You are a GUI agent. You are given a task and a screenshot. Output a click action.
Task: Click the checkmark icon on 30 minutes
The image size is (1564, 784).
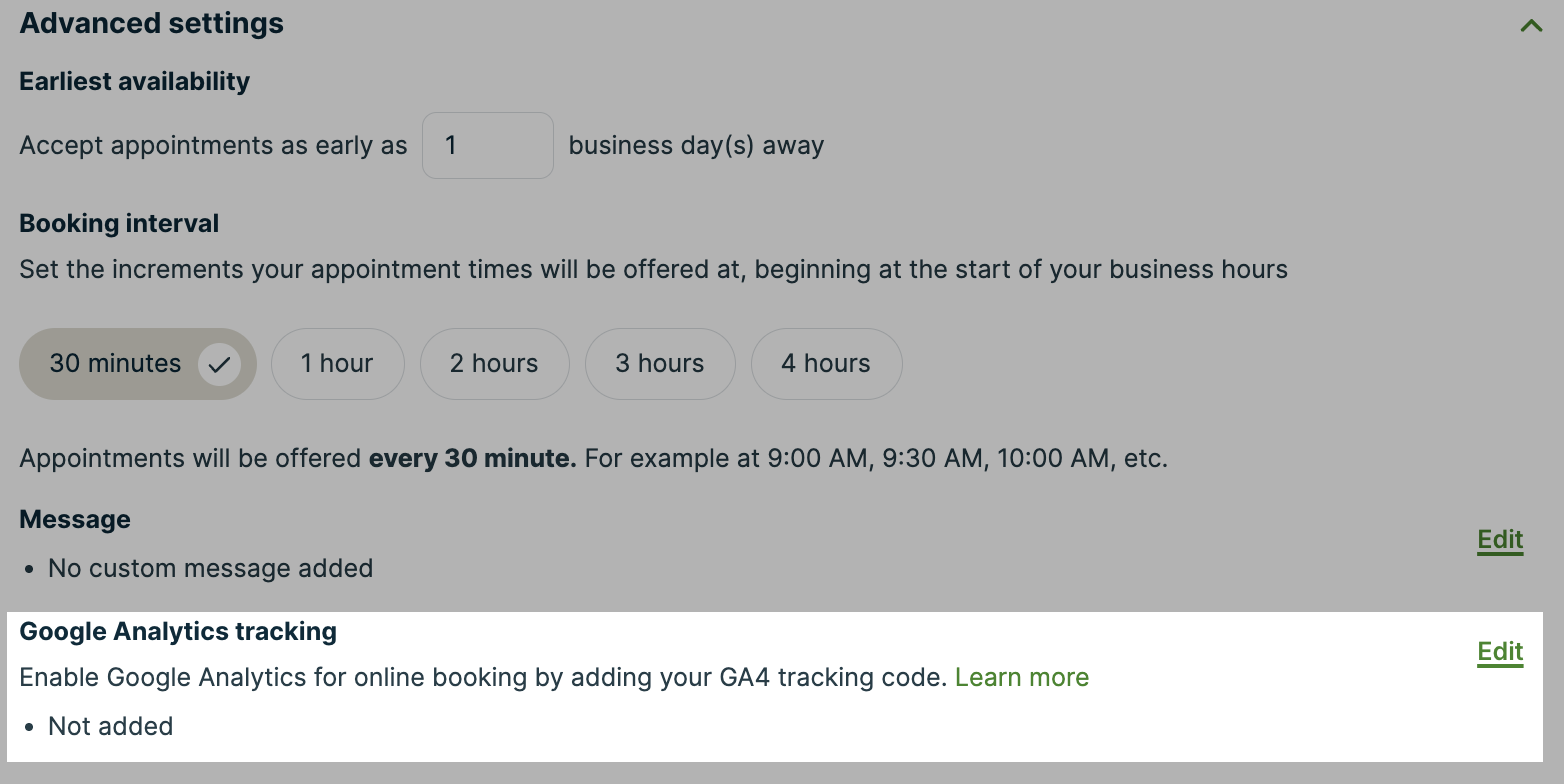coord(219,364)
